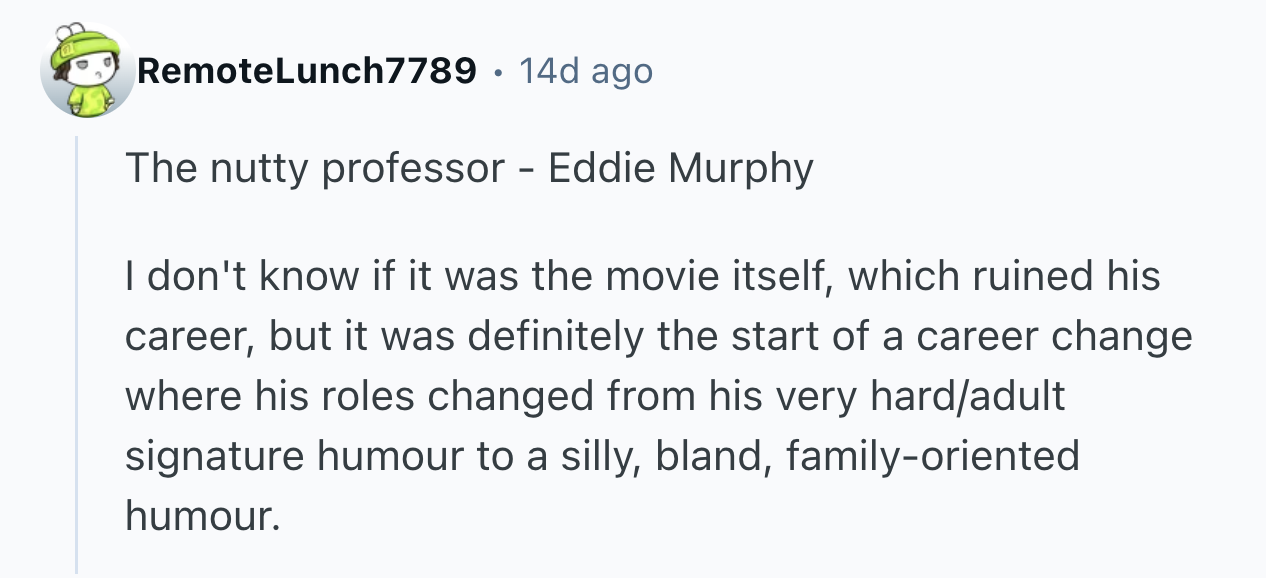Click the words "Eddie Murphy" in the comment
Screen dimensions: 1266x578
coord(680,169)
